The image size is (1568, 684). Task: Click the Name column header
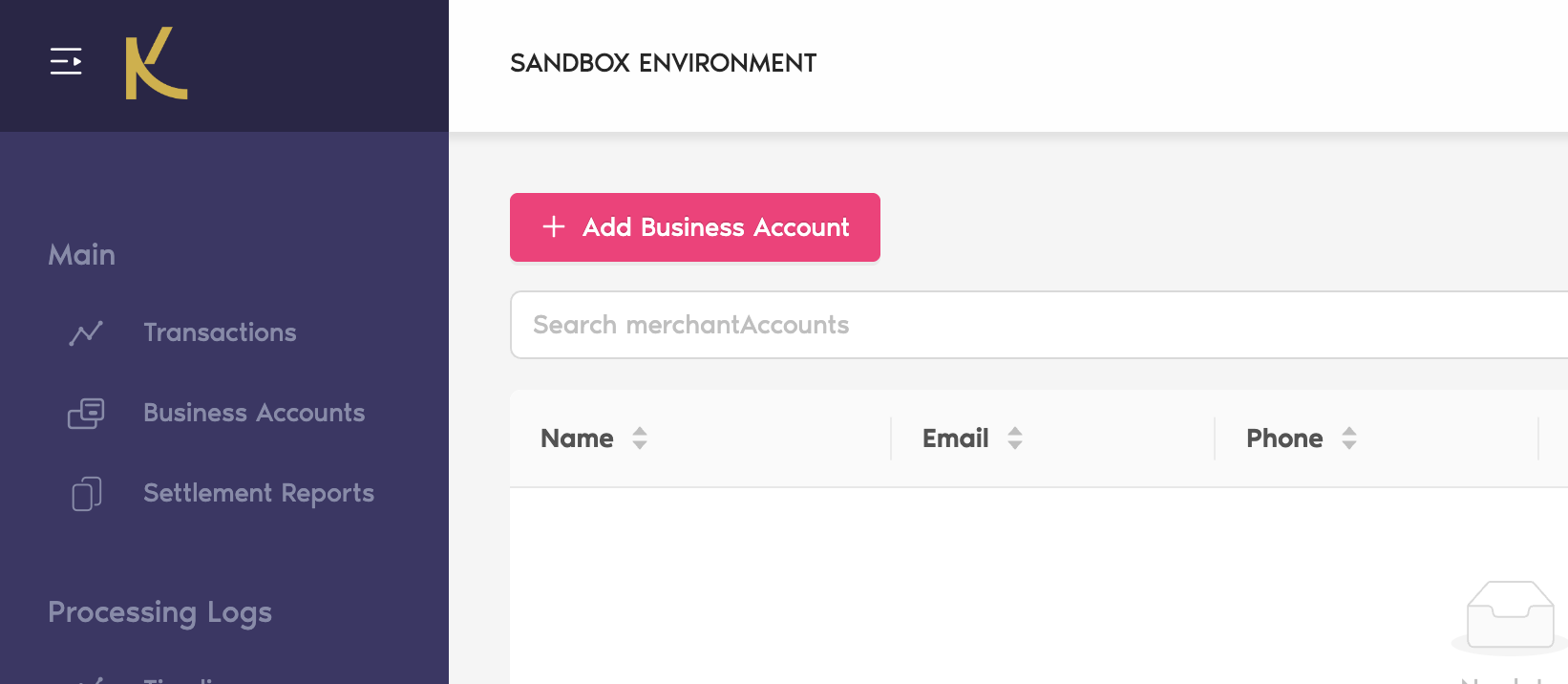click(577, 438)
